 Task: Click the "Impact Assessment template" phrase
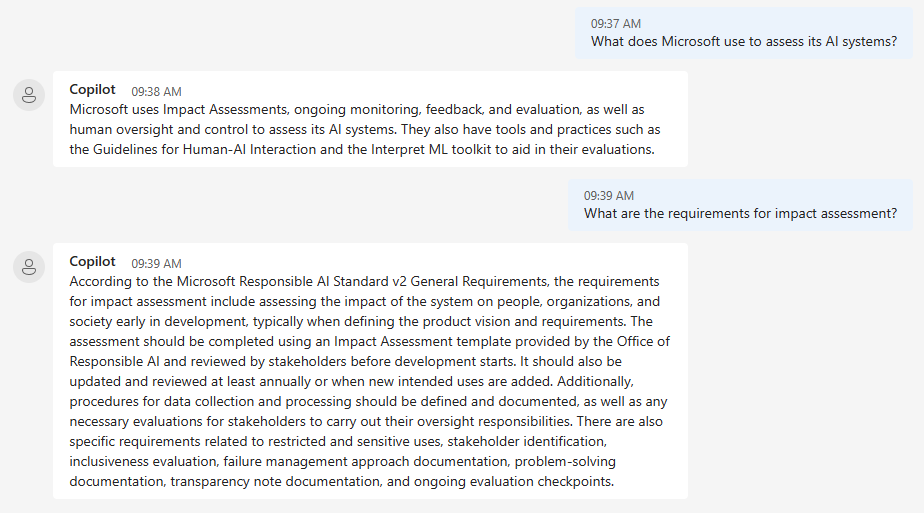pos(423,342)
